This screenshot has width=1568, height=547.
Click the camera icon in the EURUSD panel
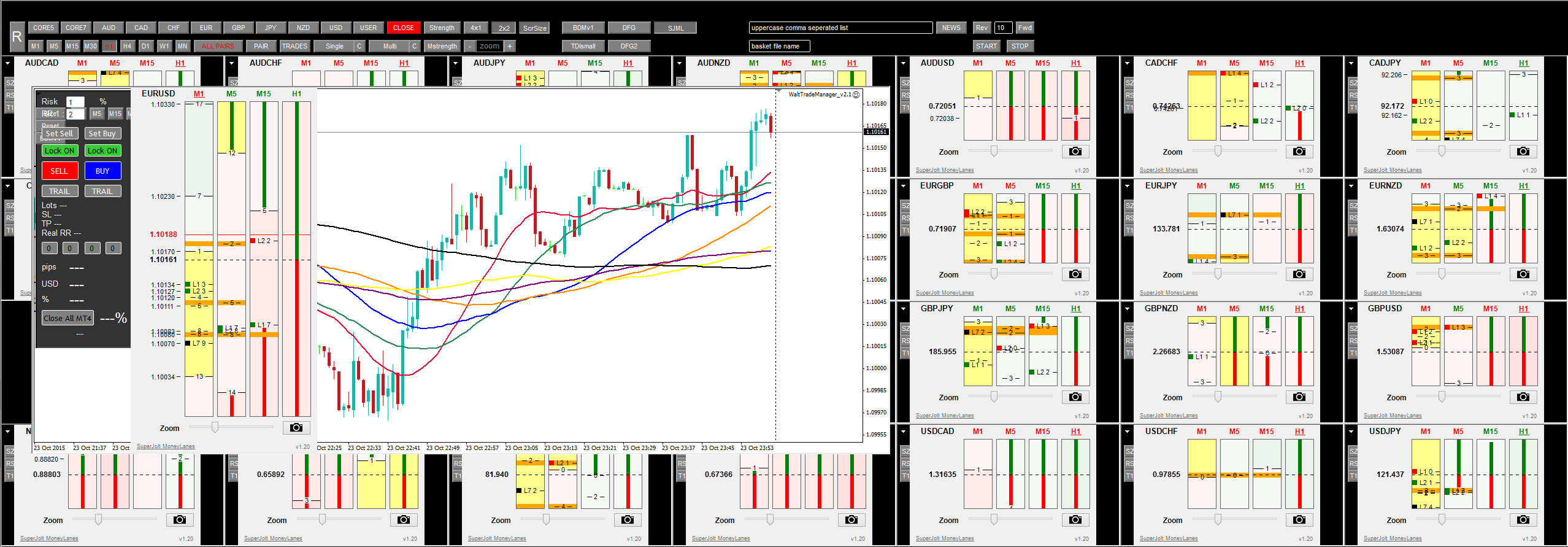[x=296, y=428]
